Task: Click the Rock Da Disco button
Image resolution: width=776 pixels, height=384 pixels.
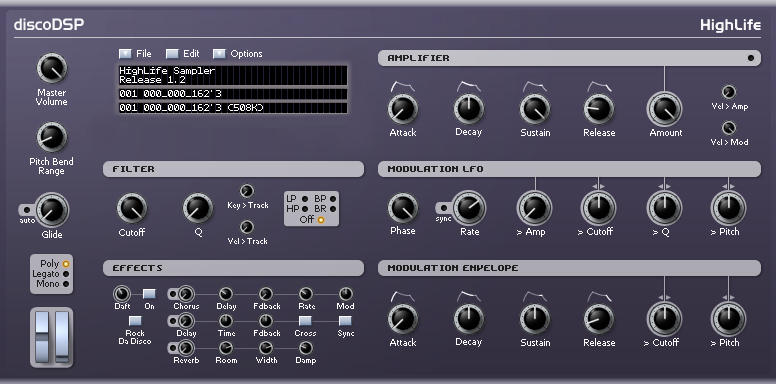Action: pos(135,321)
